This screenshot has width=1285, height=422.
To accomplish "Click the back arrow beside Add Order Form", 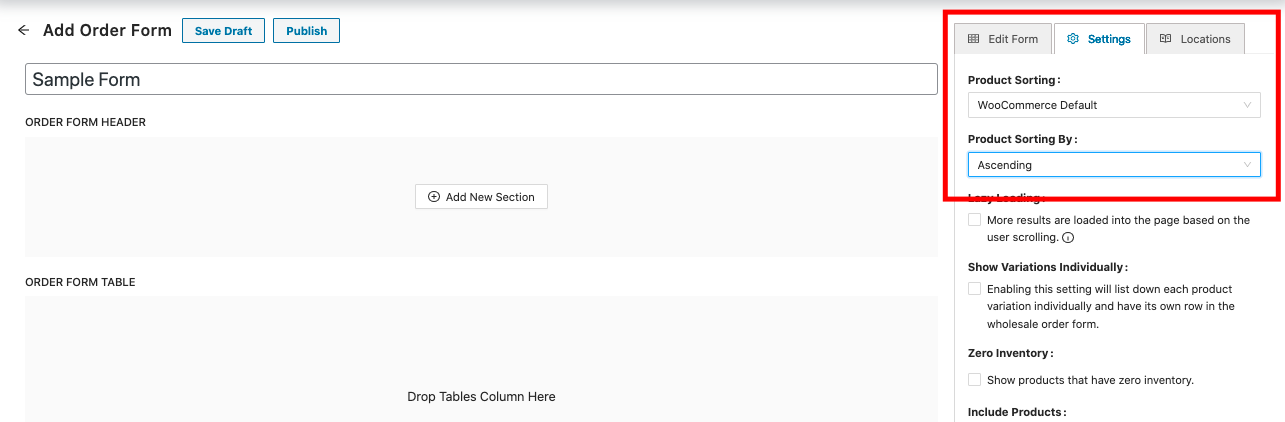I will coord(24,31).
